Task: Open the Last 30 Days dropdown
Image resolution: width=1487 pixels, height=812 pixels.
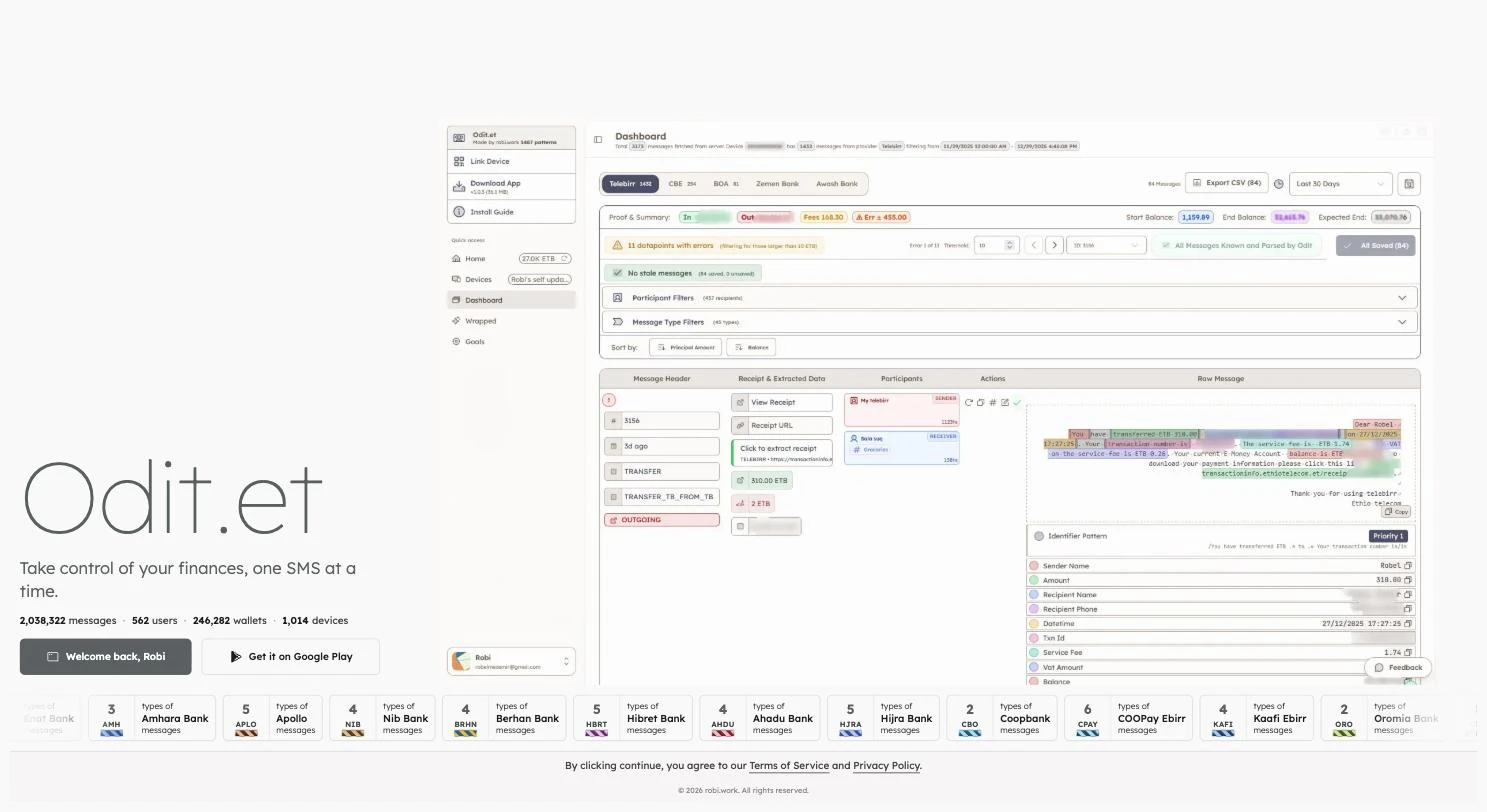Action: click(1340, 184)
